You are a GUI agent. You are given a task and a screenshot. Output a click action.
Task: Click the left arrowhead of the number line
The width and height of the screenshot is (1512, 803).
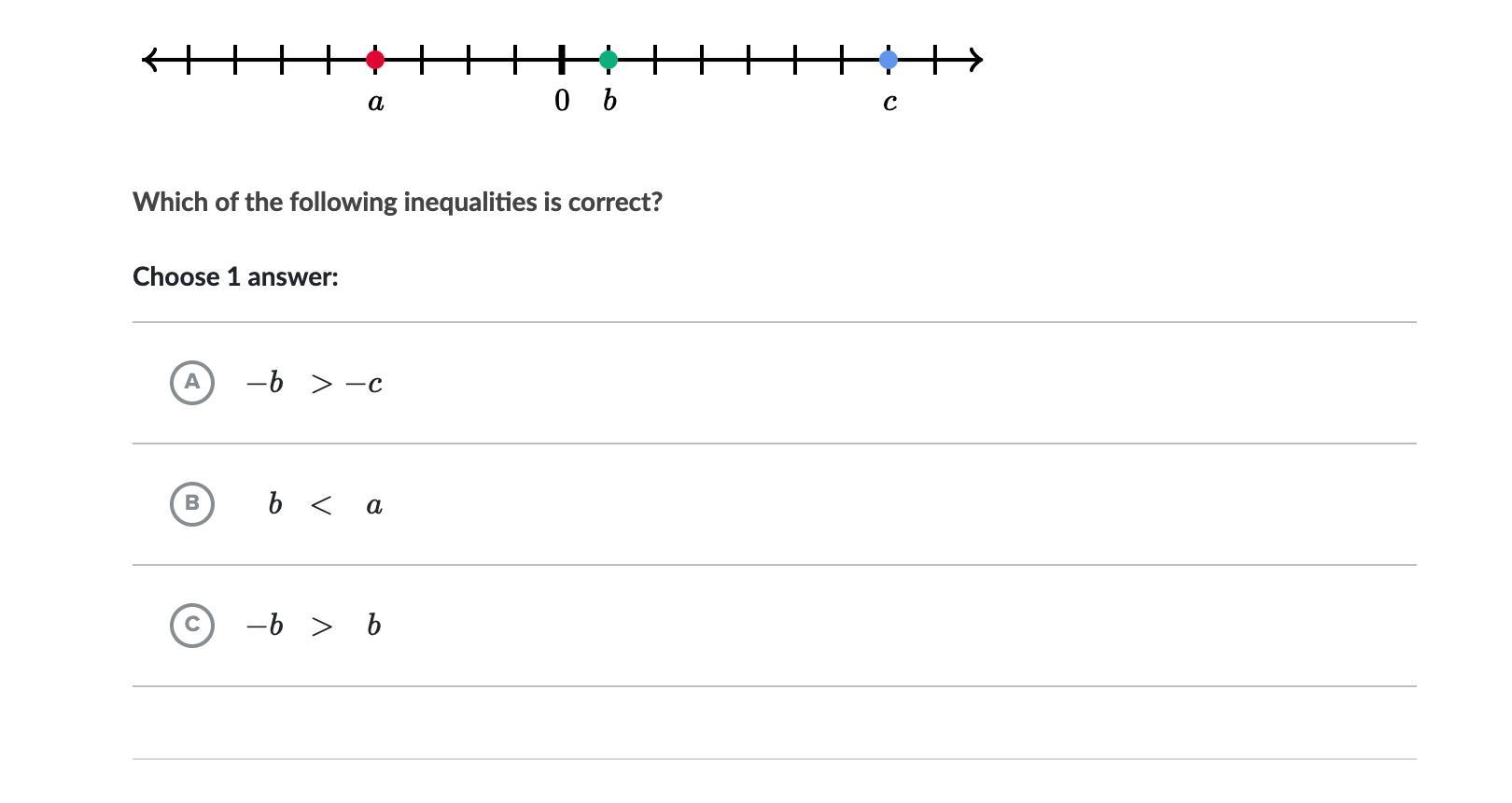coord(149,60)
